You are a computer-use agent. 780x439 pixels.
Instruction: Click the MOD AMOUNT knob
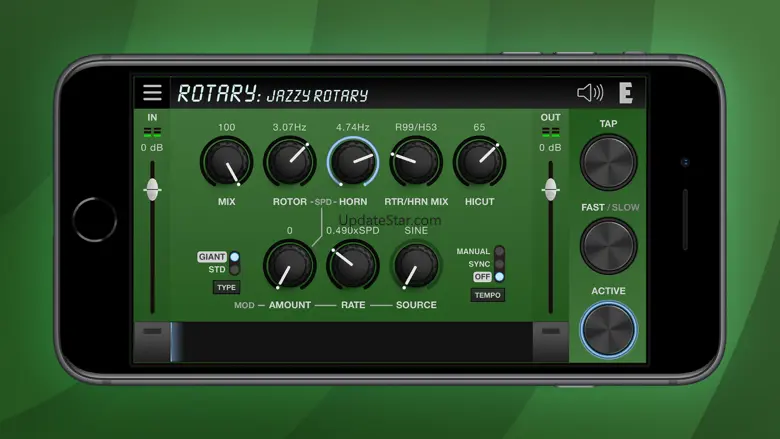click(x=290, y=265)
